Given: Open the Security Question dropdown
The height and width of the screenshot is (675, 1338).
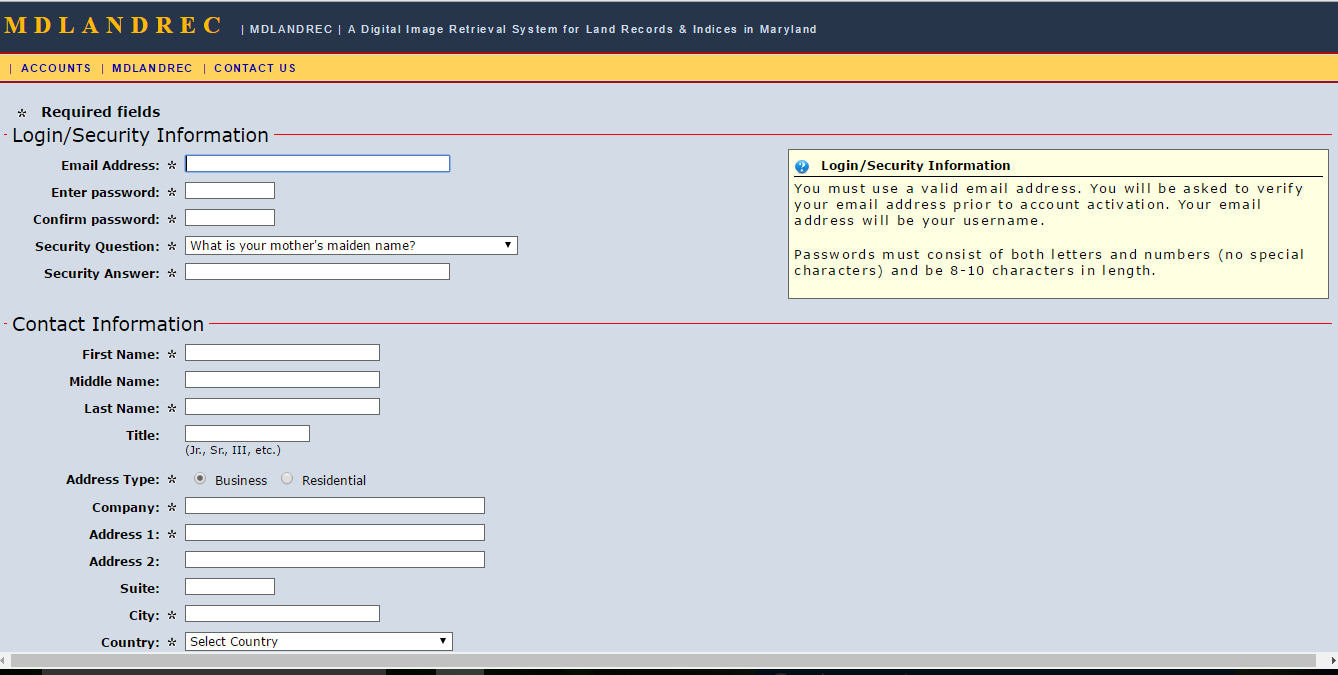Looking at the screenshot, I should [x=350, y=245].
